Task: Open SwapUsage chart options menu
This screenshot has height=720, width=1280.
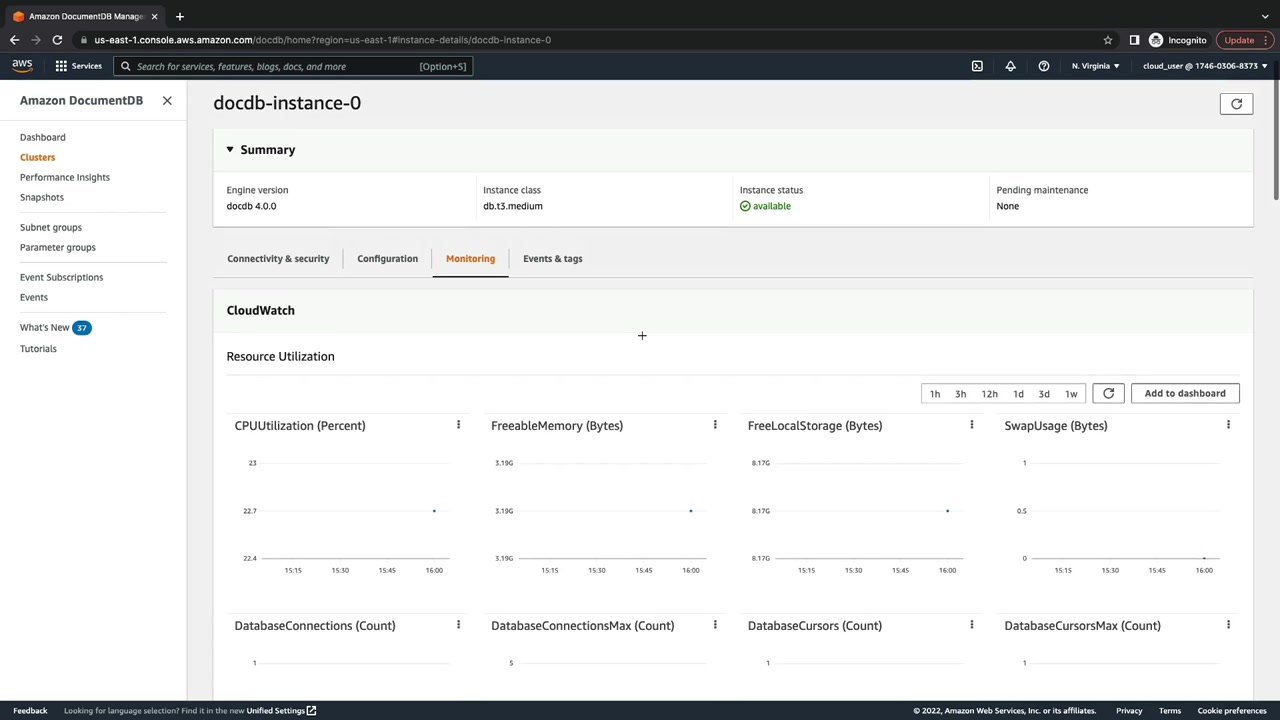Action: tap(1228, 426)
